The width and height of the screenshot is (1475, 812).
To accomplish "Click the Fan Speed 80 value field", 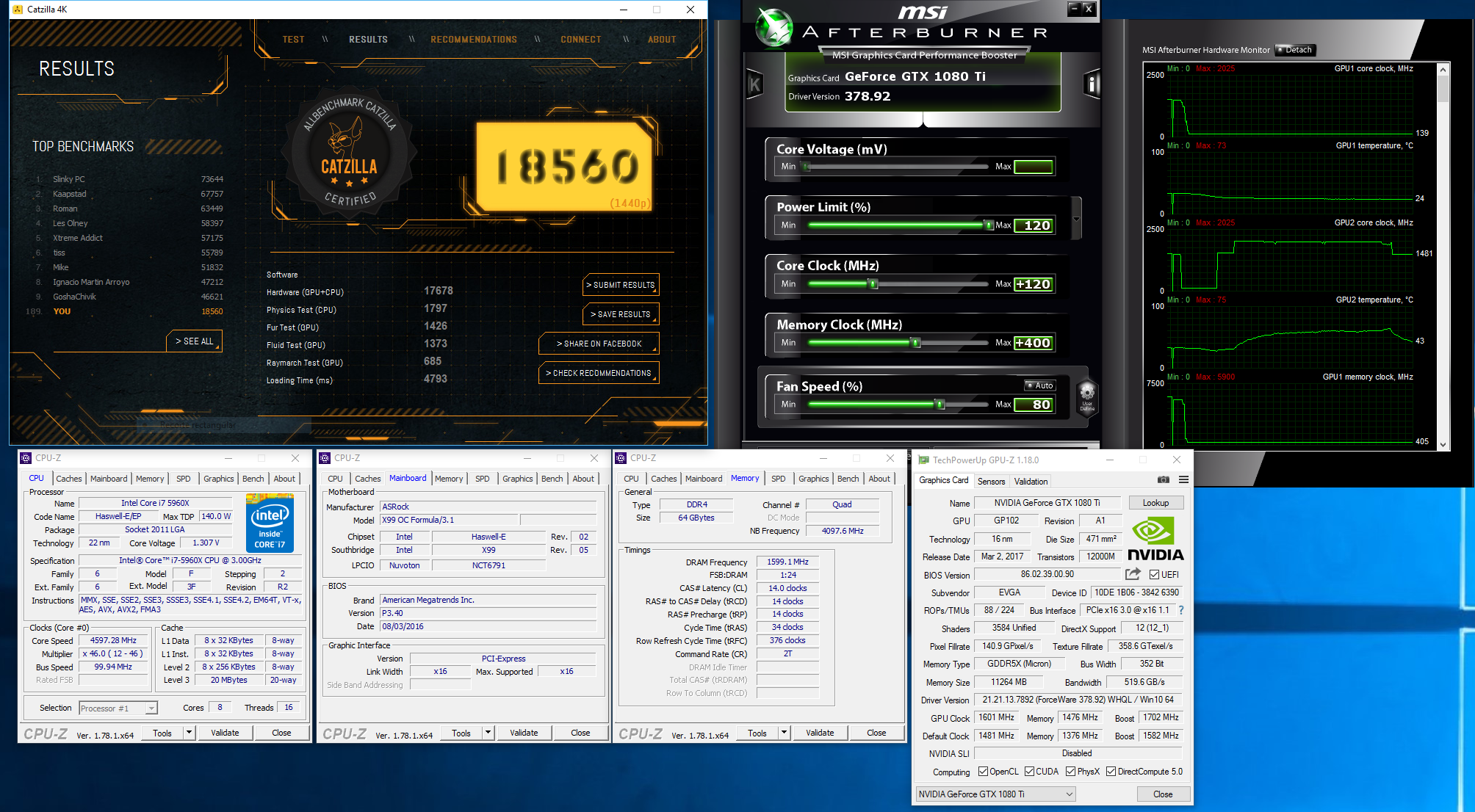I will coord(1034,405).
